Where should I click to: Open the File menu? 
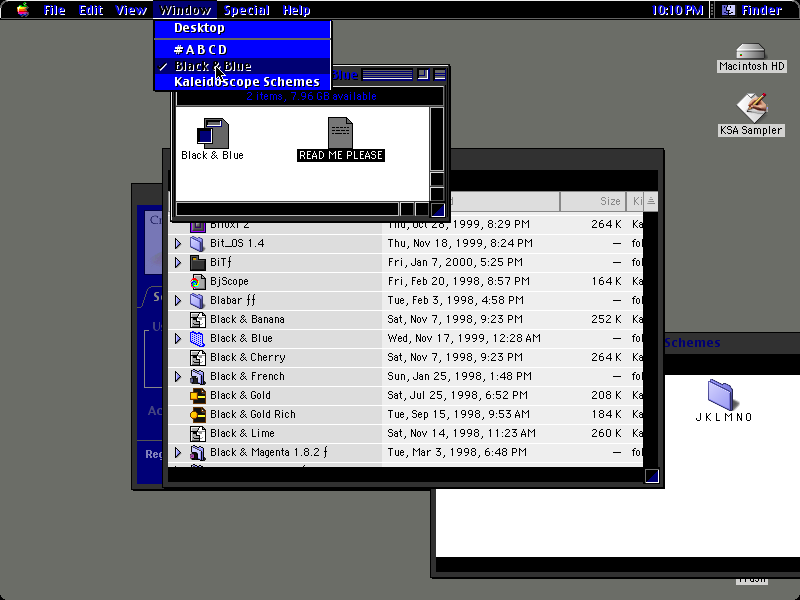point(54,10)
